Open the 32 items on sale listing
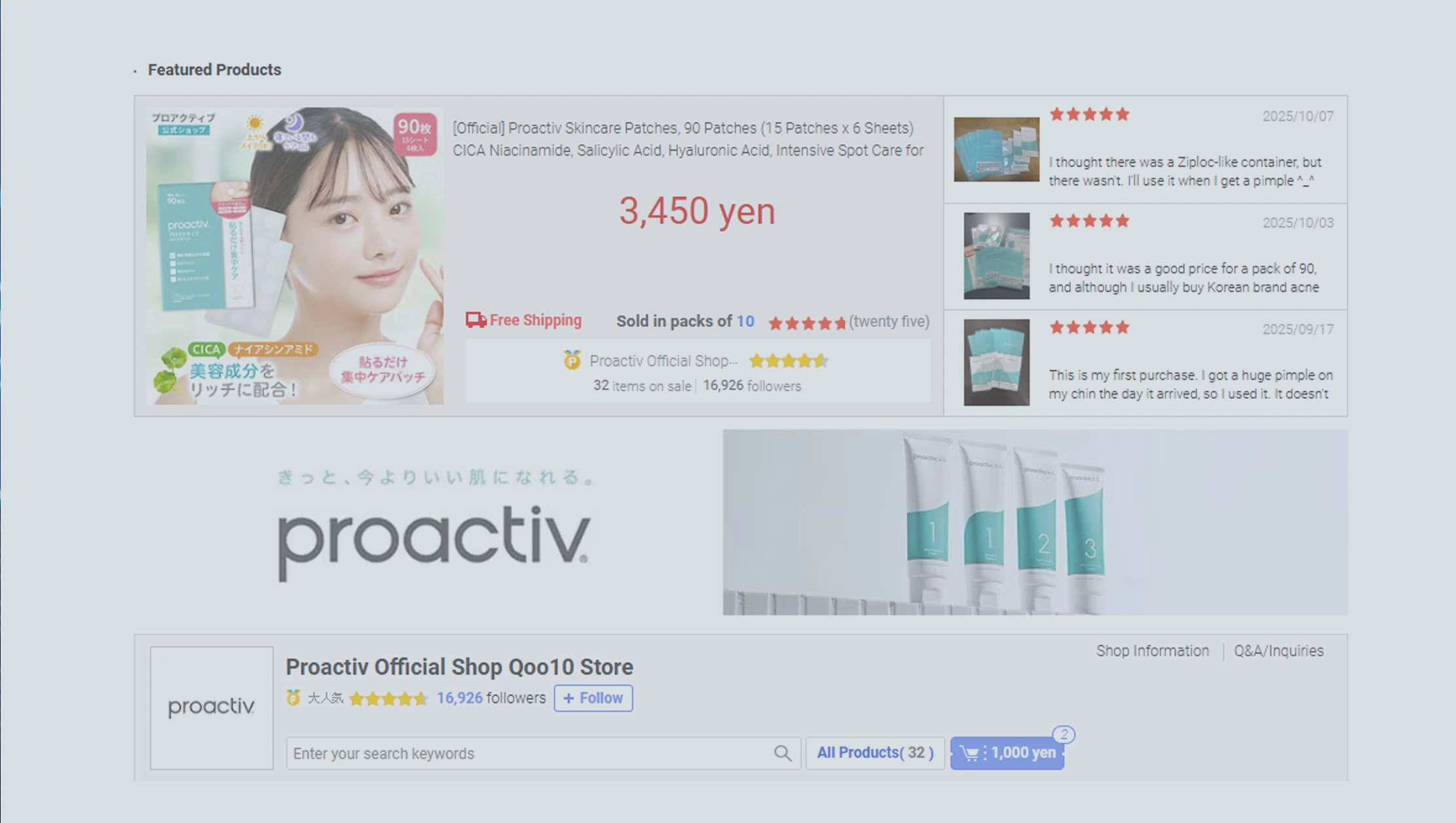This screenshot has width=1456, height=823. 643,386
